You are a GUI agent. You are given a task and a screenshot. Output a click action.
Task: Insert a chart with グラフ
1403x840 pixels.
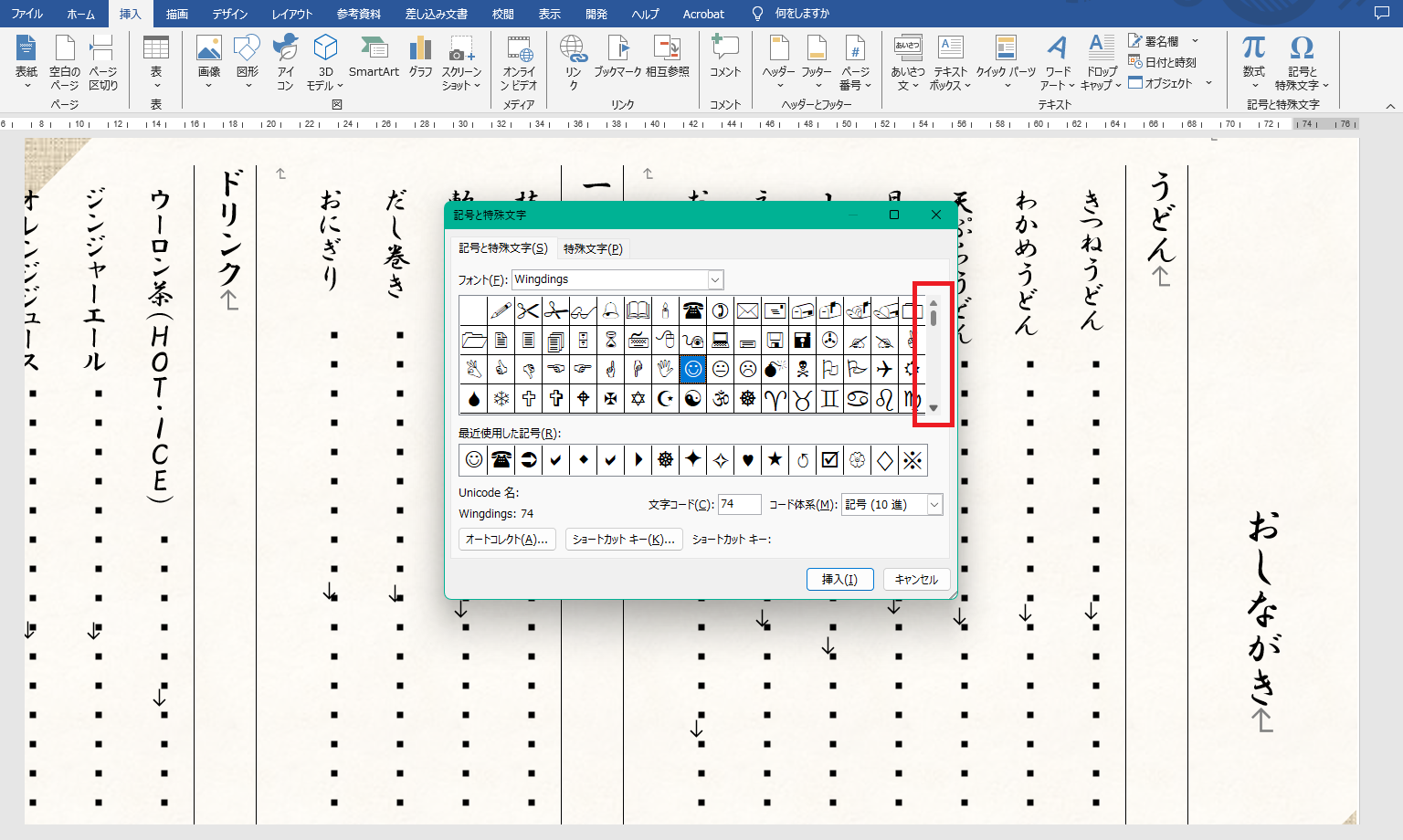pos(420,57)
